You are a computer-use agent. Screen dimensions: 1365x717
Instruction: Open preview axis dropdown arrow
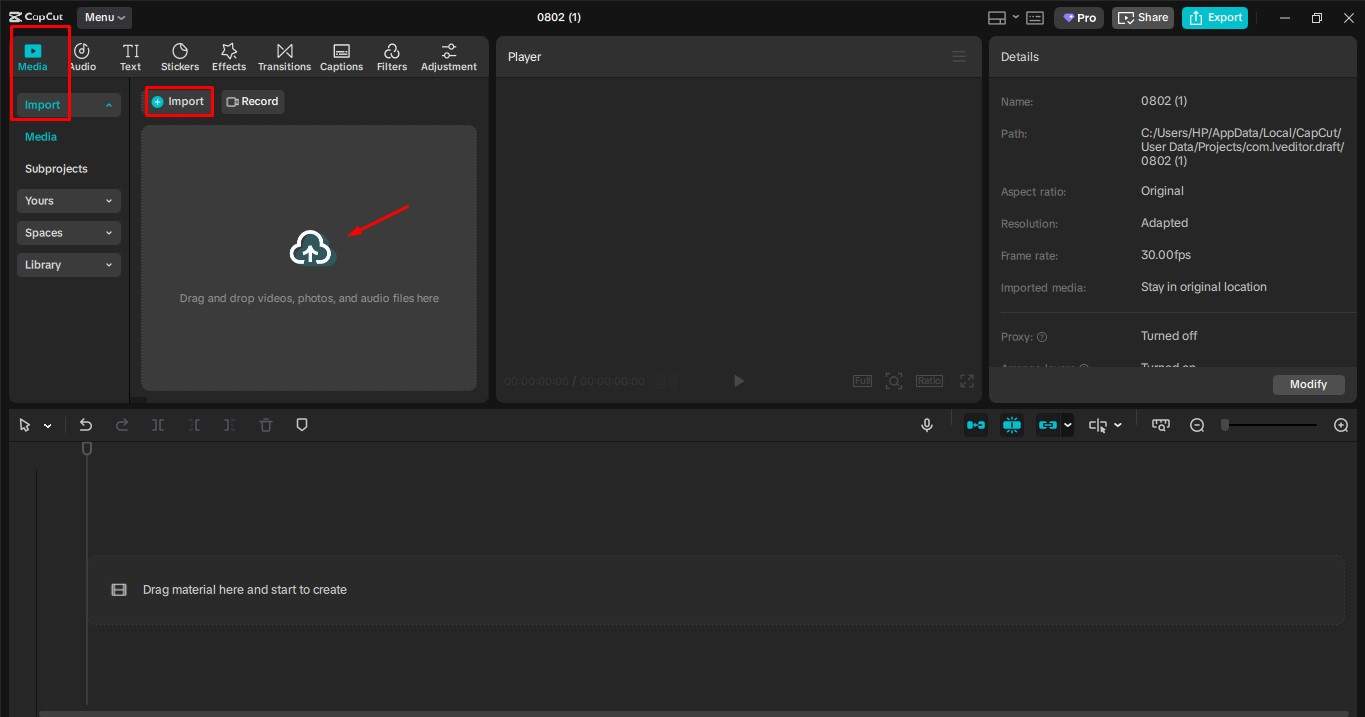[1118, 425]
